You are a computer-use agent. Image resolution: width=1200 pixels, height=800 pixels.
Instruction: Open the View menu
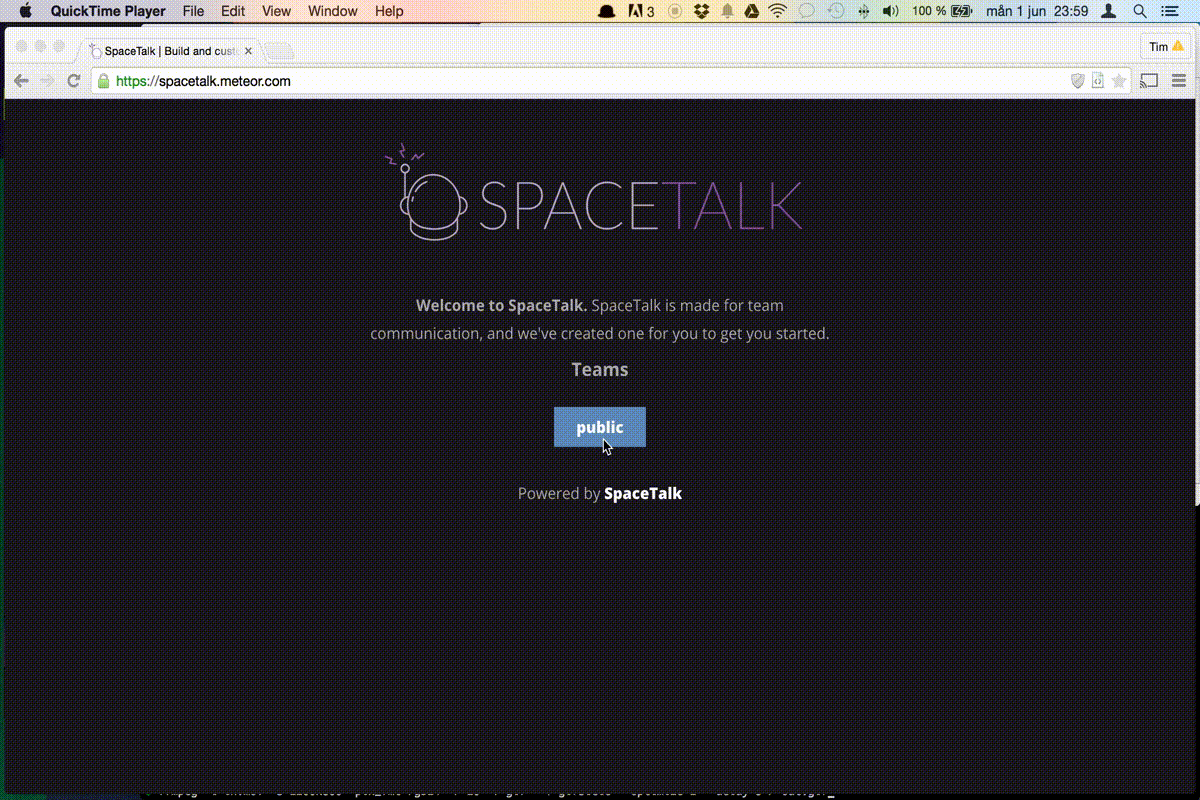276,11
